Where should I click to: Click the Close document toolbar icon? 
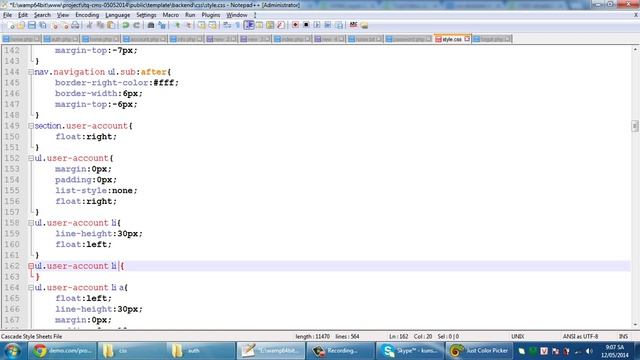coord(55,25)
